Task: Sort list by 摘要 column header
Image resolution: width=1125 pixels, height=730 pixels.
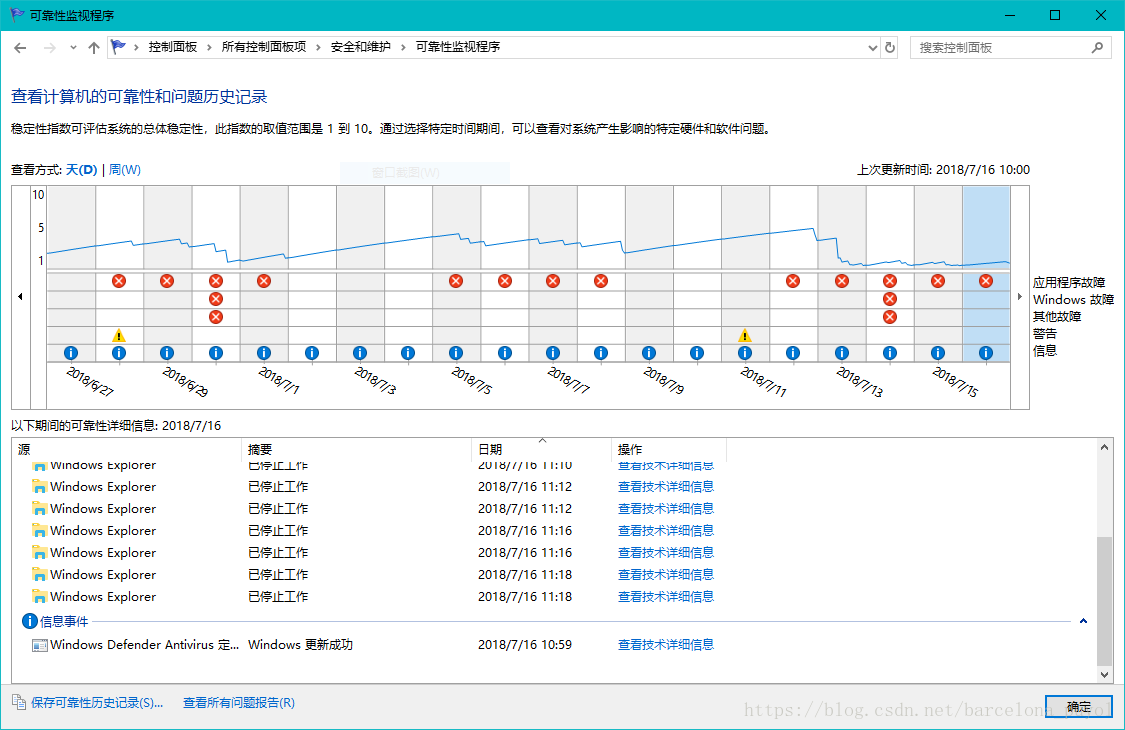Action: (x=357, y=449)
